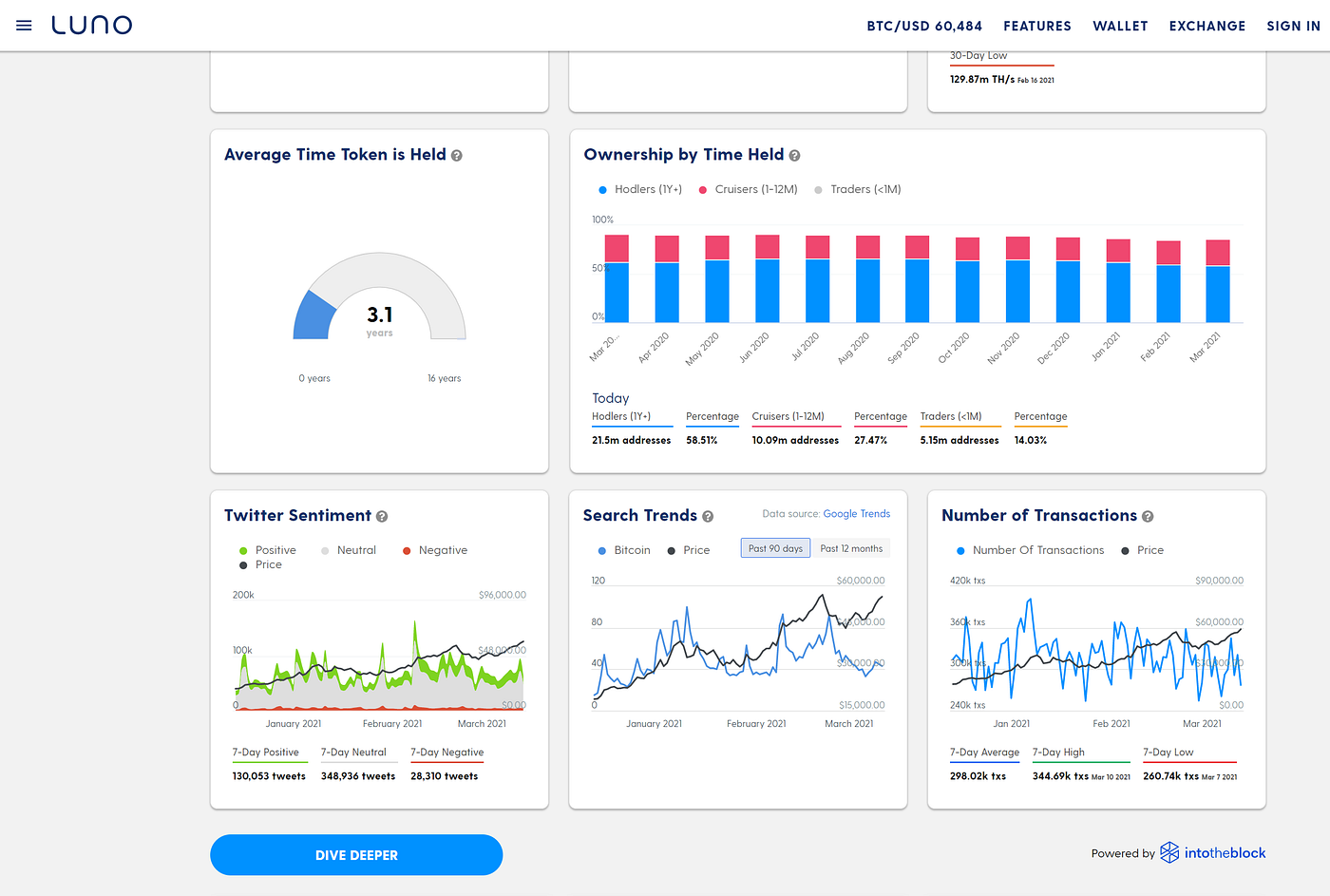
Task: Open the FEATURES menu
Action: coord(1037,26)
